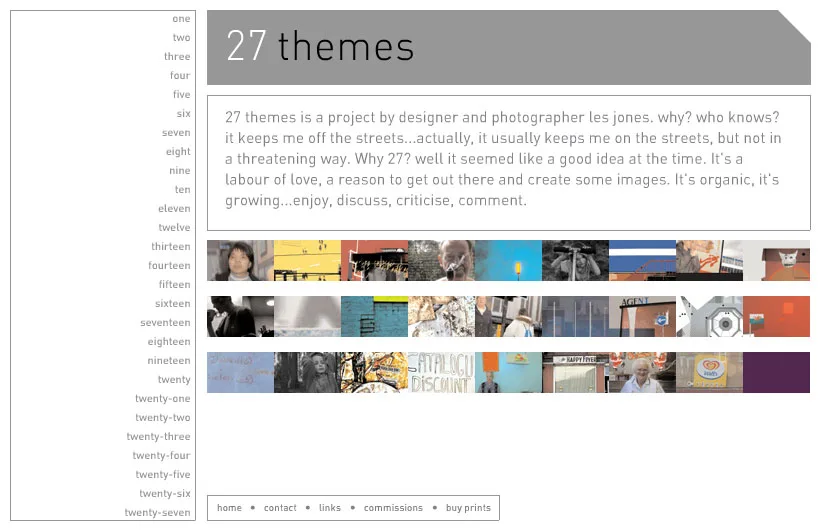Image resolution: width=821 pixels, height=531 pixels.
Task: Go to theme 'one' in sidebar
Action: [x=181, y=19]
